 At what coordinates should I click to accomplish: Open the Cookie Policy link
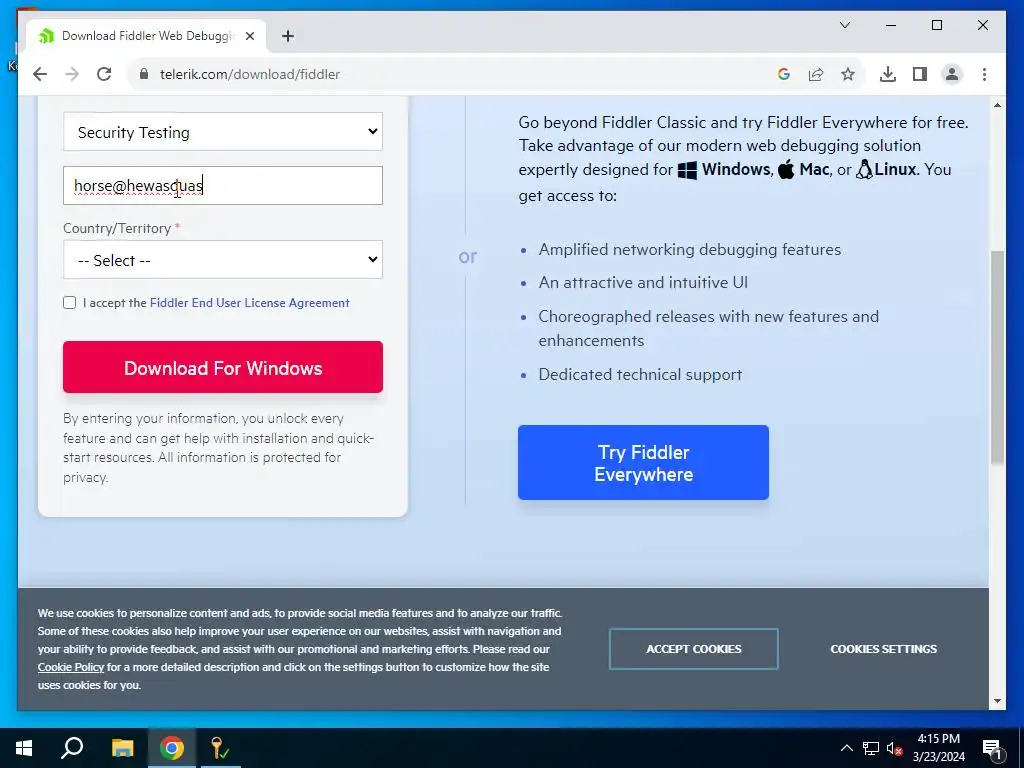(x=71, y=667)
